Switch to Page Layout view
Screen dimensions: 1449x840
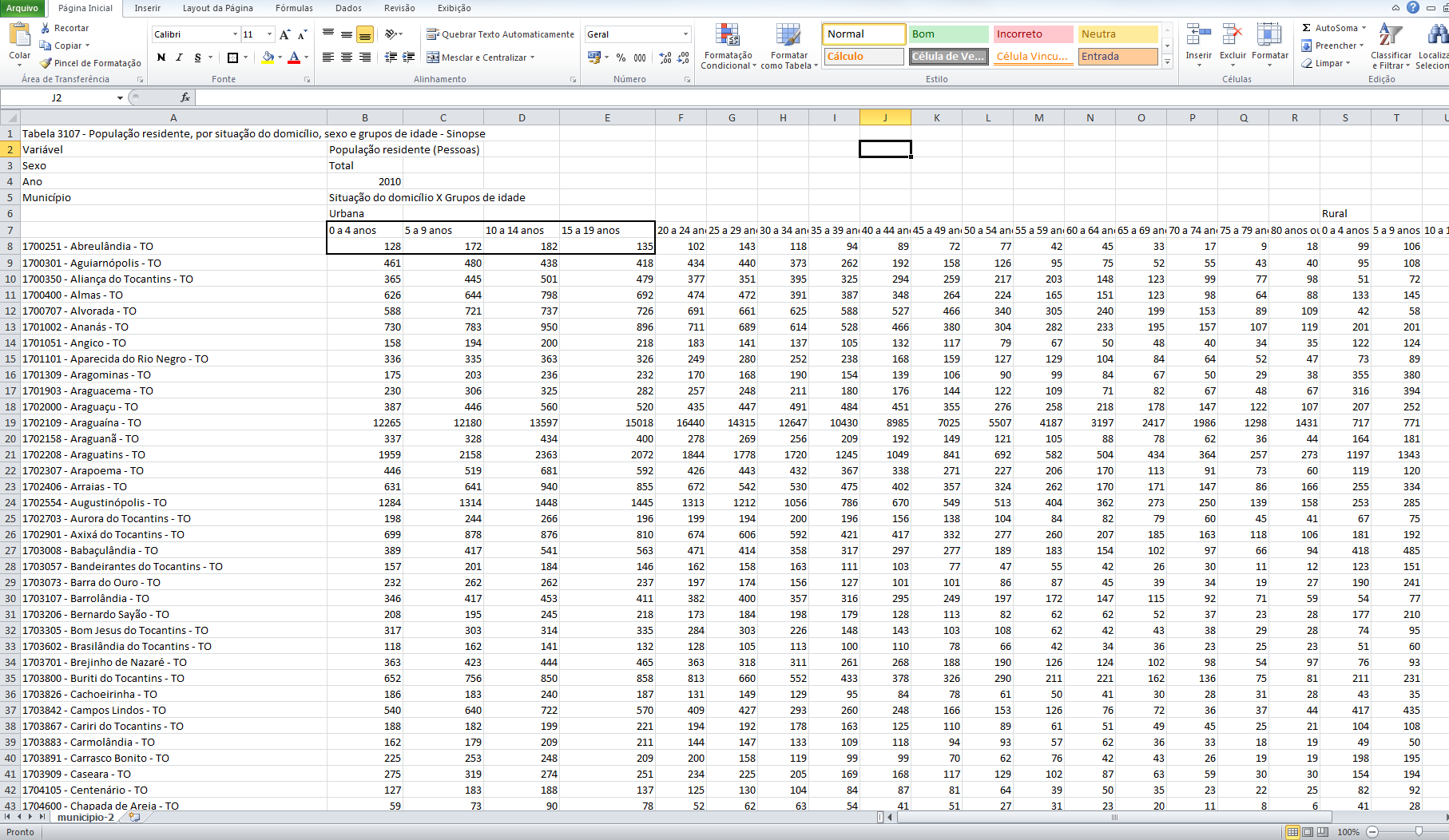coord(1308,832)
